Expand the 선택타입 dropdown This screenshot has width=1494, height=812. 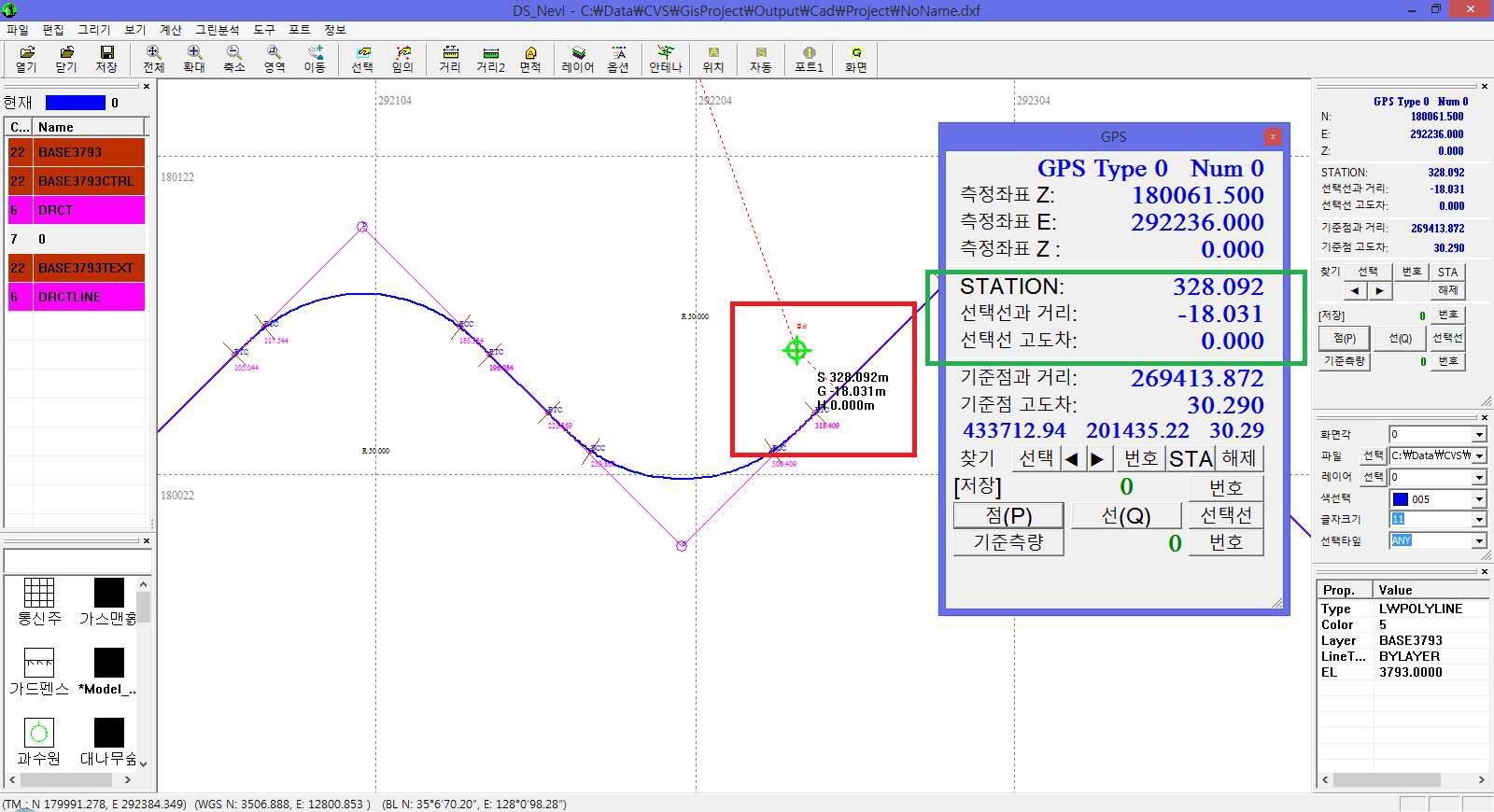1478,541
